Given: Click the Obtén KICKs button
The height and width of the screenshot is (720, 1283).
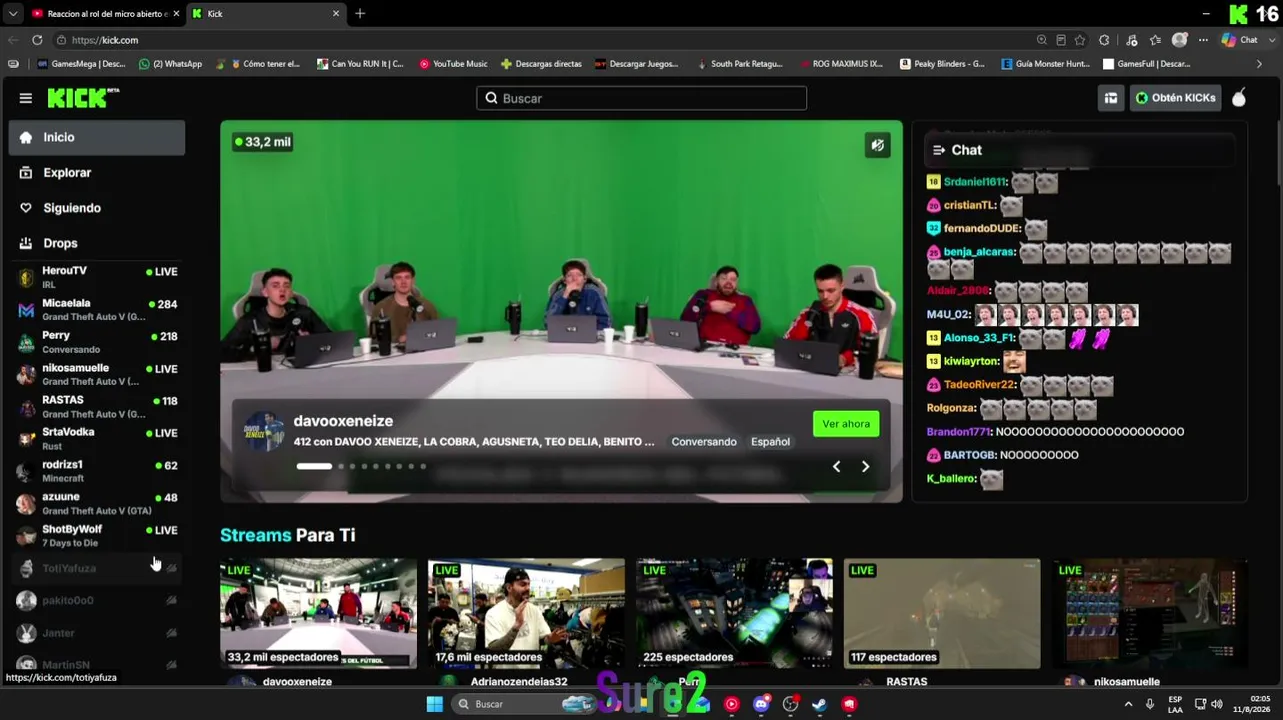Looking at the screenshot, I should pos(1176,98).
